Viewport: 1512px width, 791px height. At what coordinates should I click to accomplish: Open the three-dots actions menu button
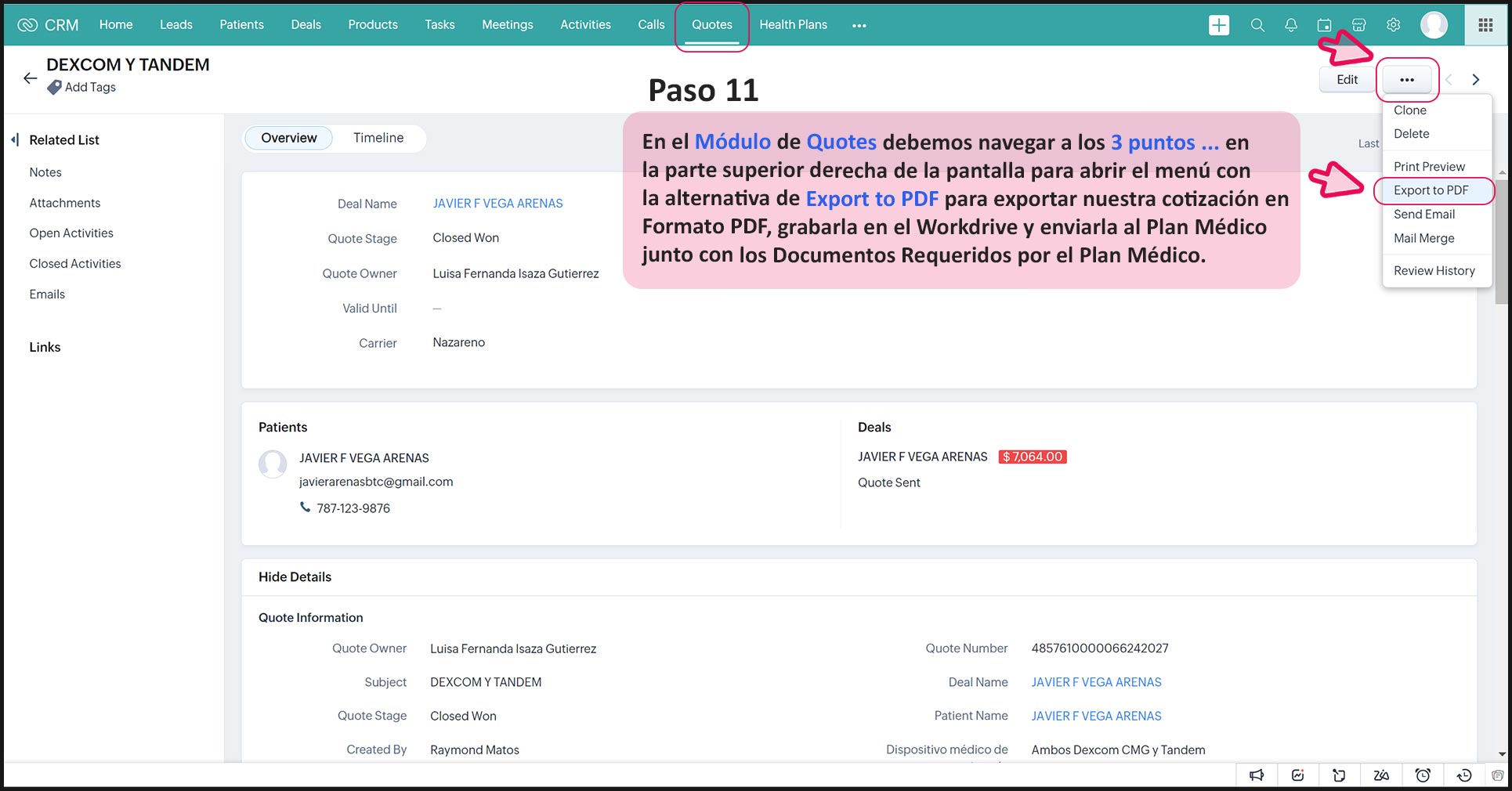point(1407,80)
